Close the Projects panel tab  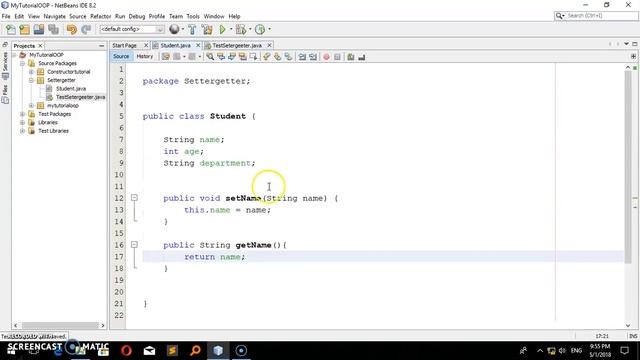click(40, 46)
